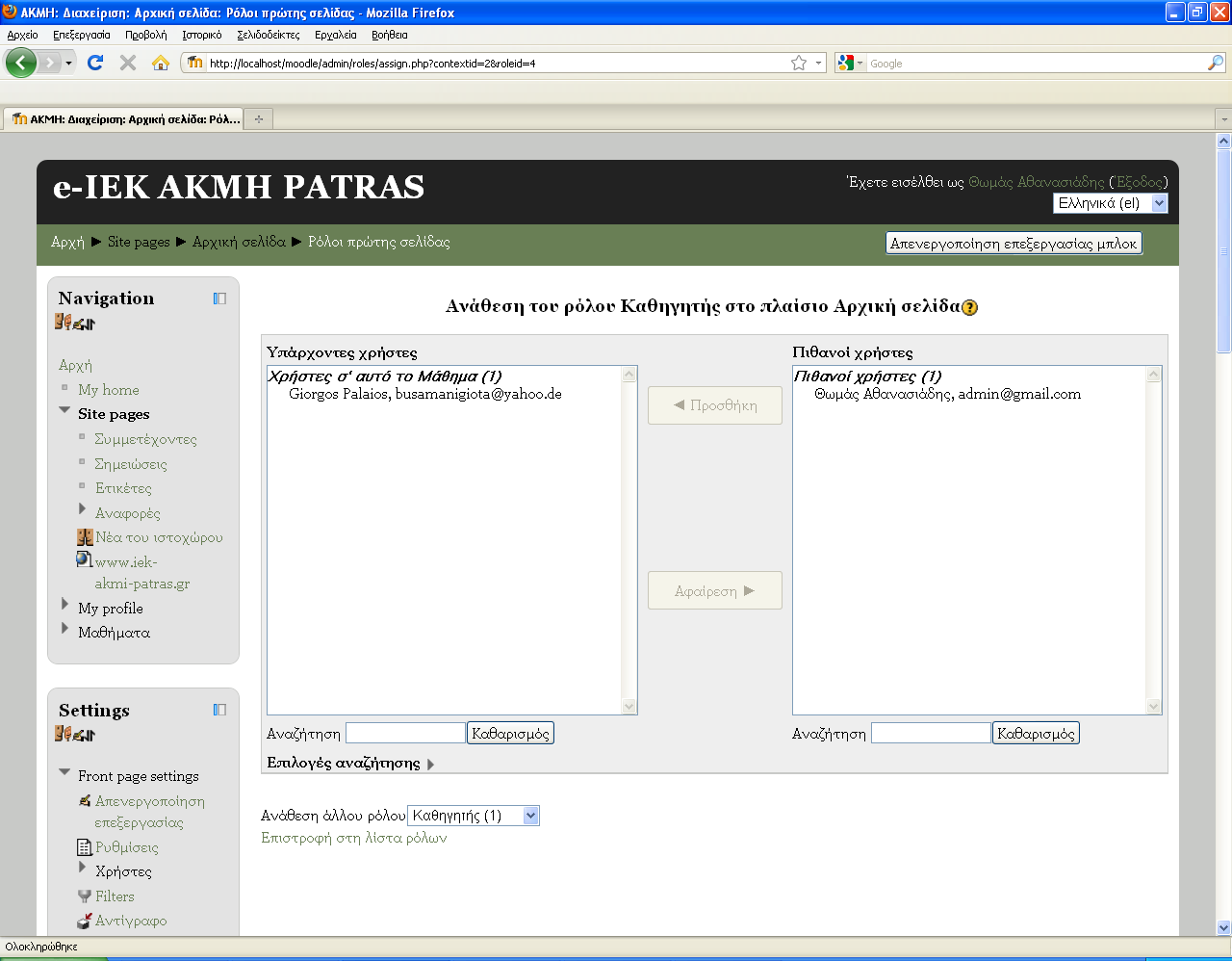
Task: Click the browser Forward arrow button
Action: 51,63
